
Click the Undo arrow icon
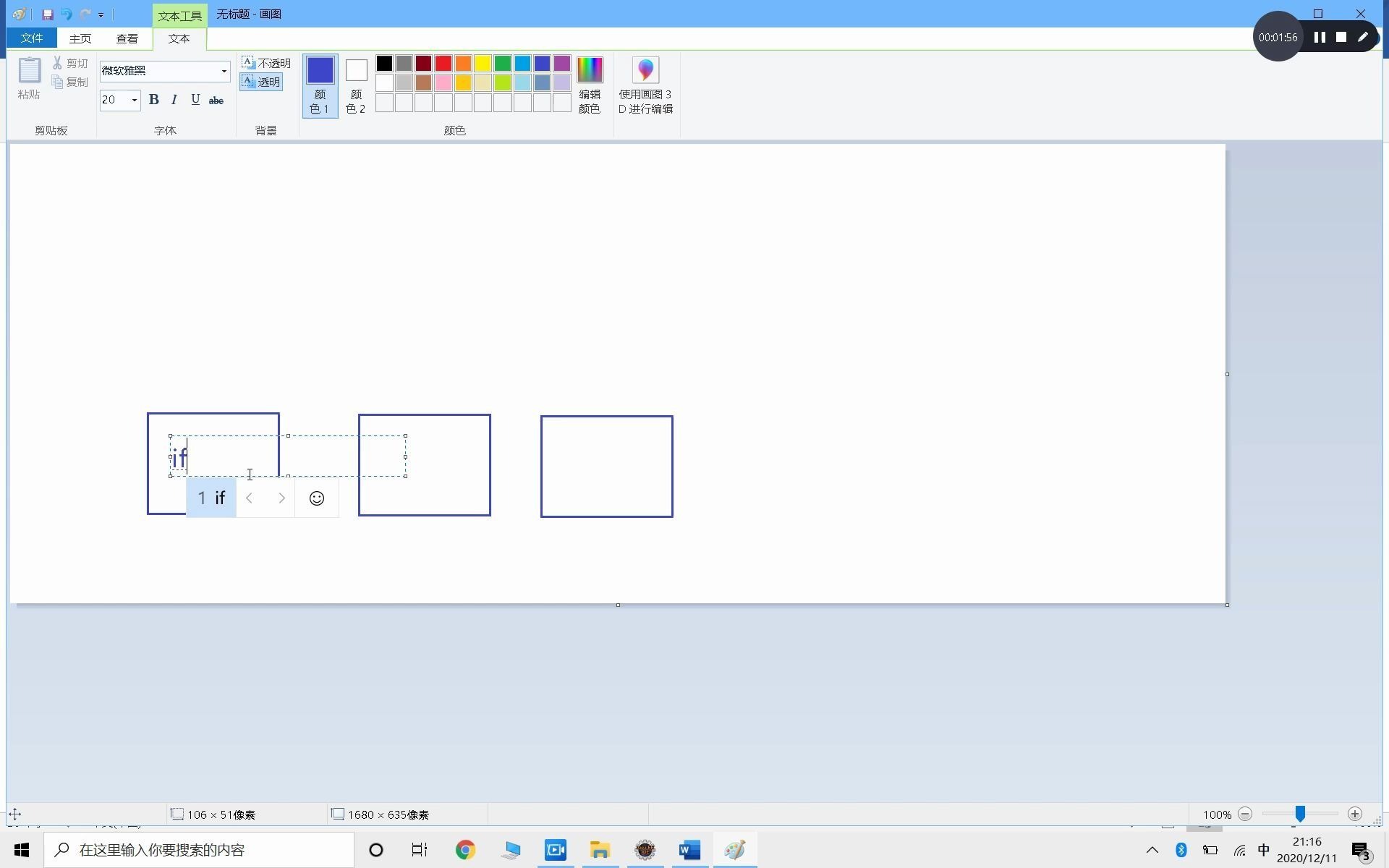click(x=66, y=14)
